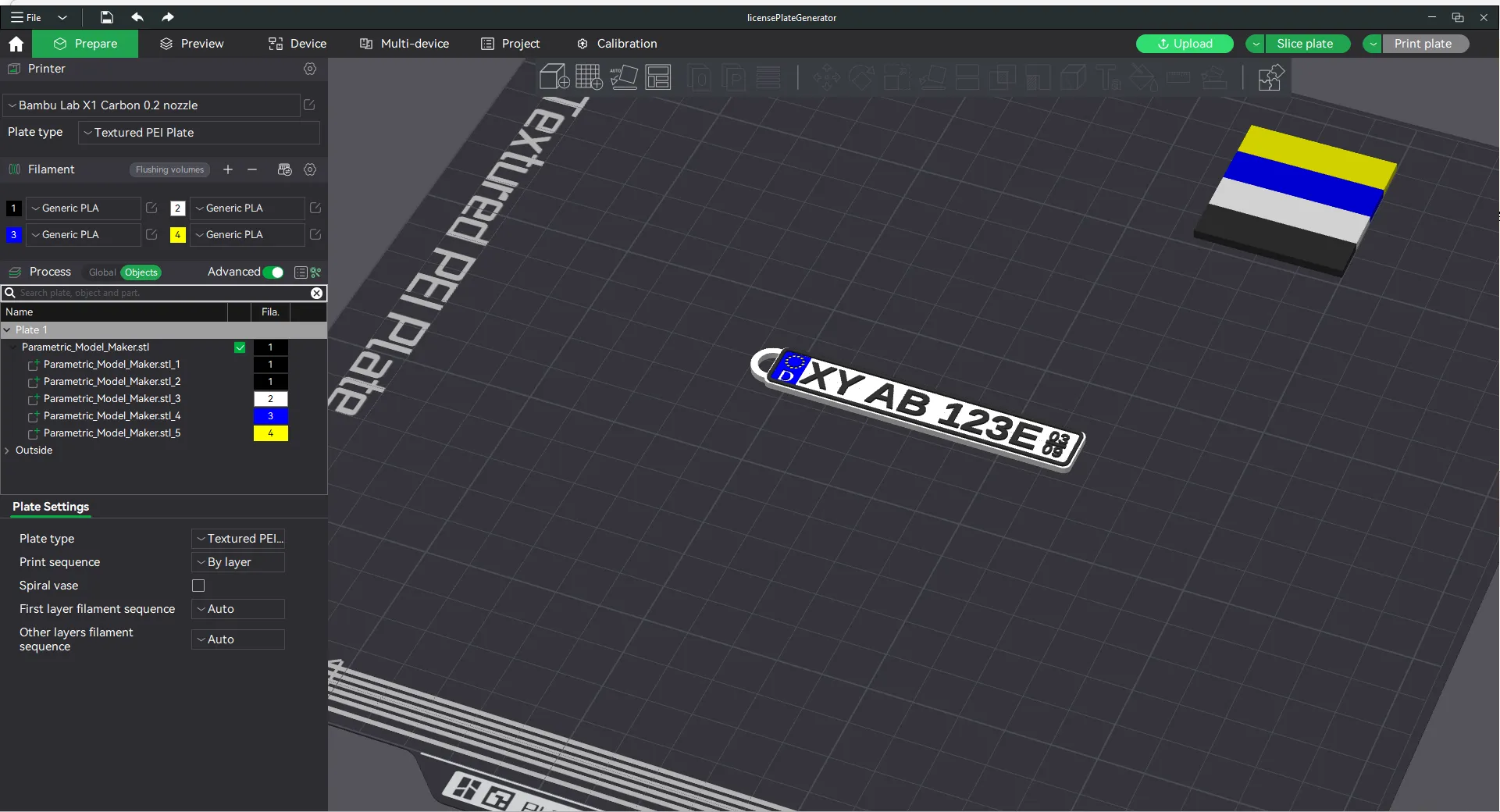Select the Rotate tool
Viewport: 1500px width, 812px height.
(x=862, y=77)
